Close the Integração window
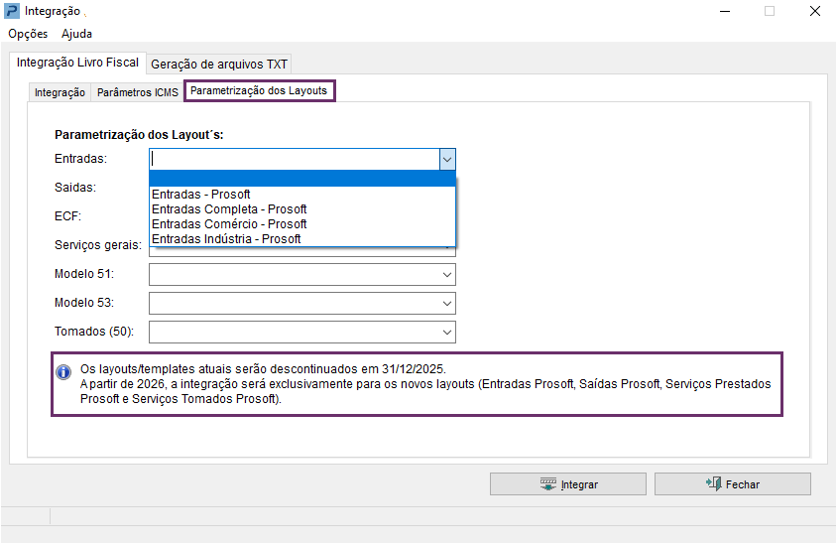 tap(815, 11)
